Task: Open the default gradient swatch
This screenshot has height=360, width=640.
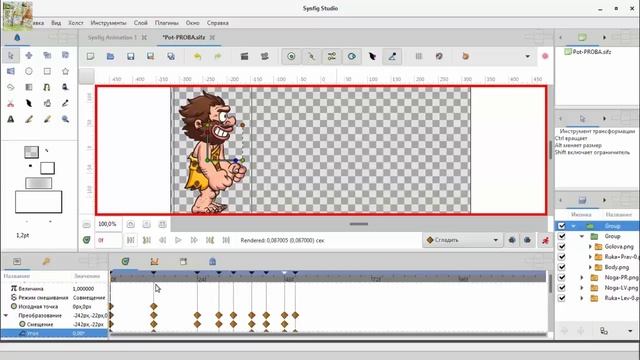Action: pyautogui.click(x=39, y=183)
